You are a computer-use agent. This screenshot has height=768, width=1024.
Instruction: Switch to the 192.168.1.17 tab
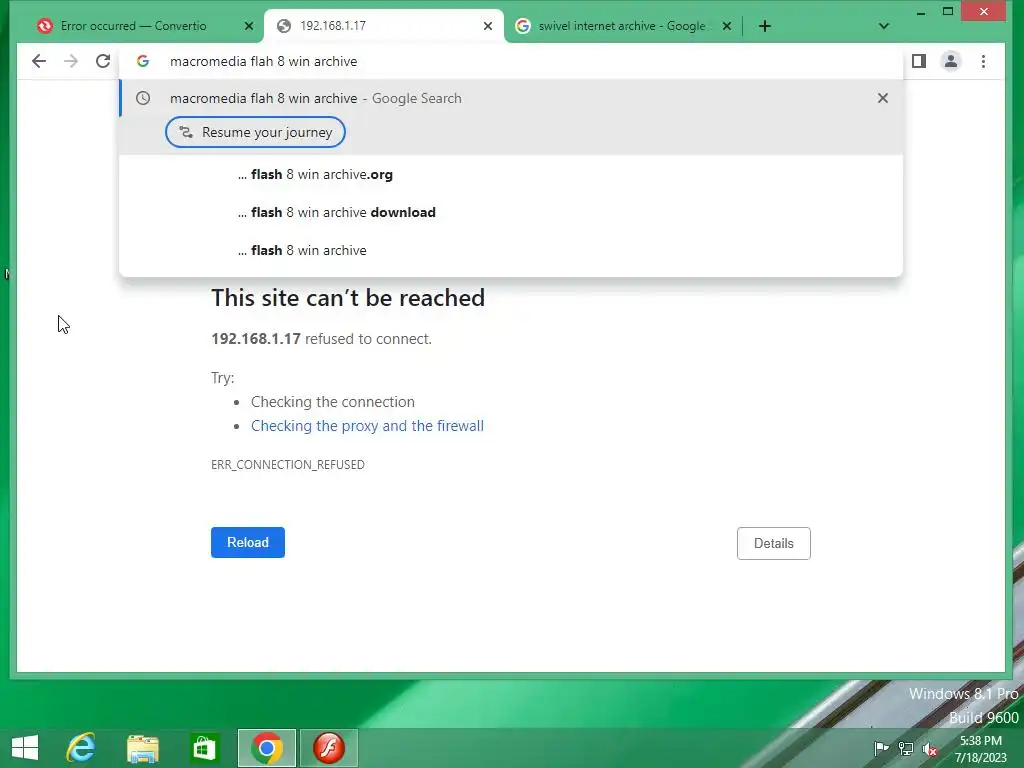click(x=384, y=26)
